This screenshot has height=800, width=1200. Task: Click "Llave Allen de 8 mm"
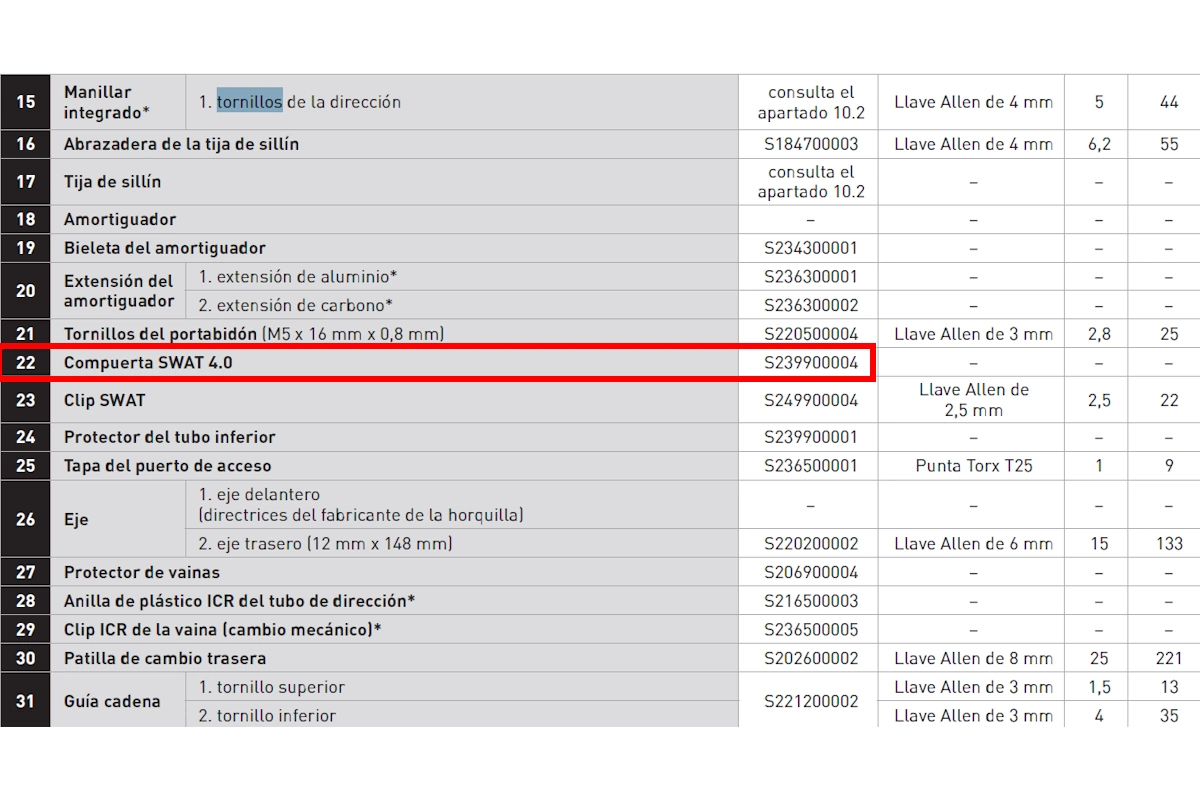[x=973, y=659]
